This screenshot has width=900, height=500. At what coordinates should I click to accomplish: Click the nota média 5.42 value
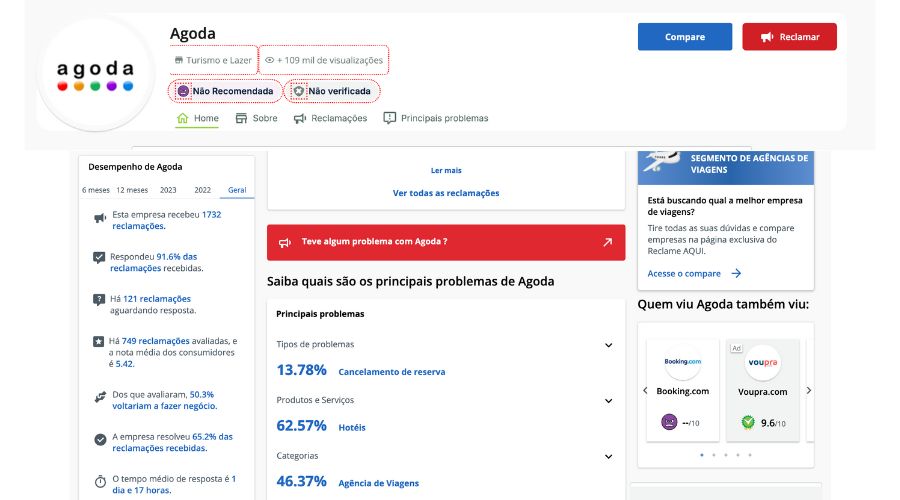(124, 364)
